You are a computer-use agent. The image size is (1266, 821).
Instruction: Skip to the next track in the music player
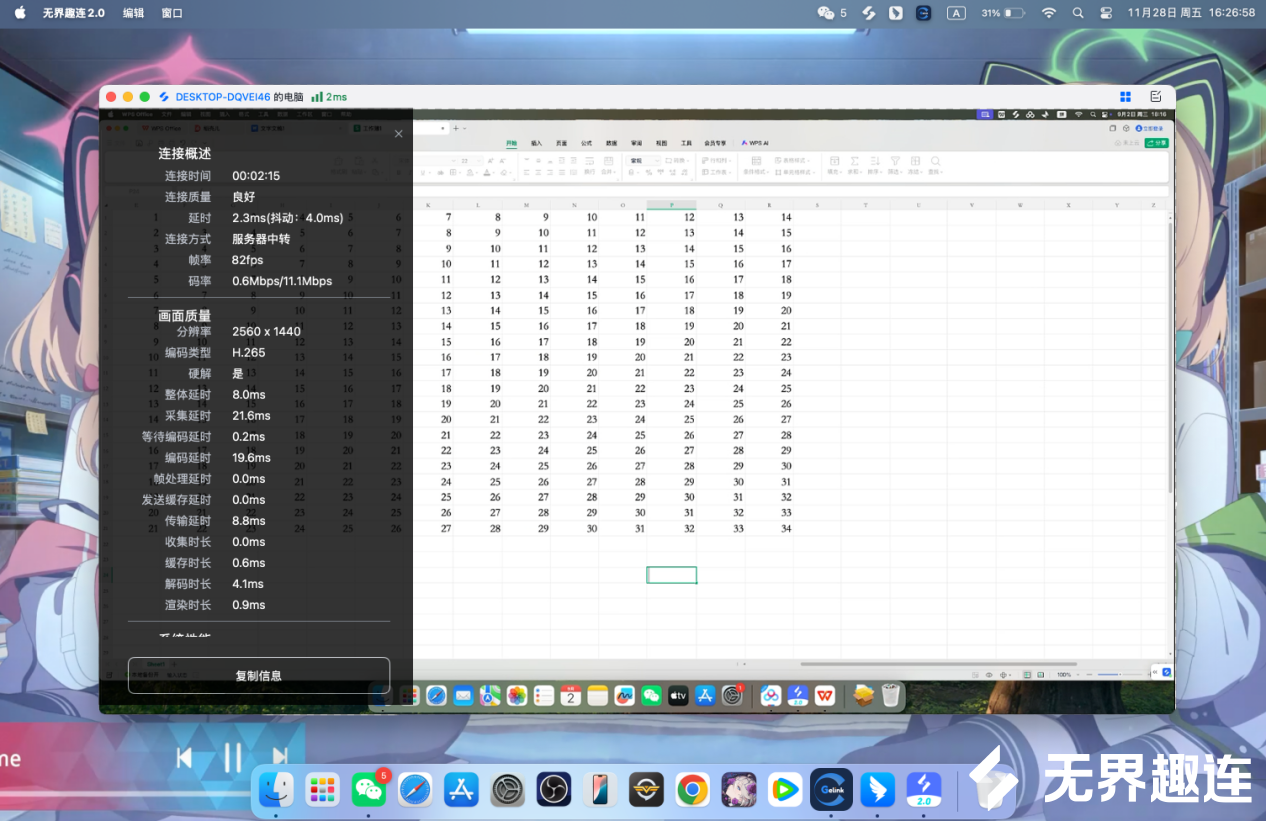point(281,757)
